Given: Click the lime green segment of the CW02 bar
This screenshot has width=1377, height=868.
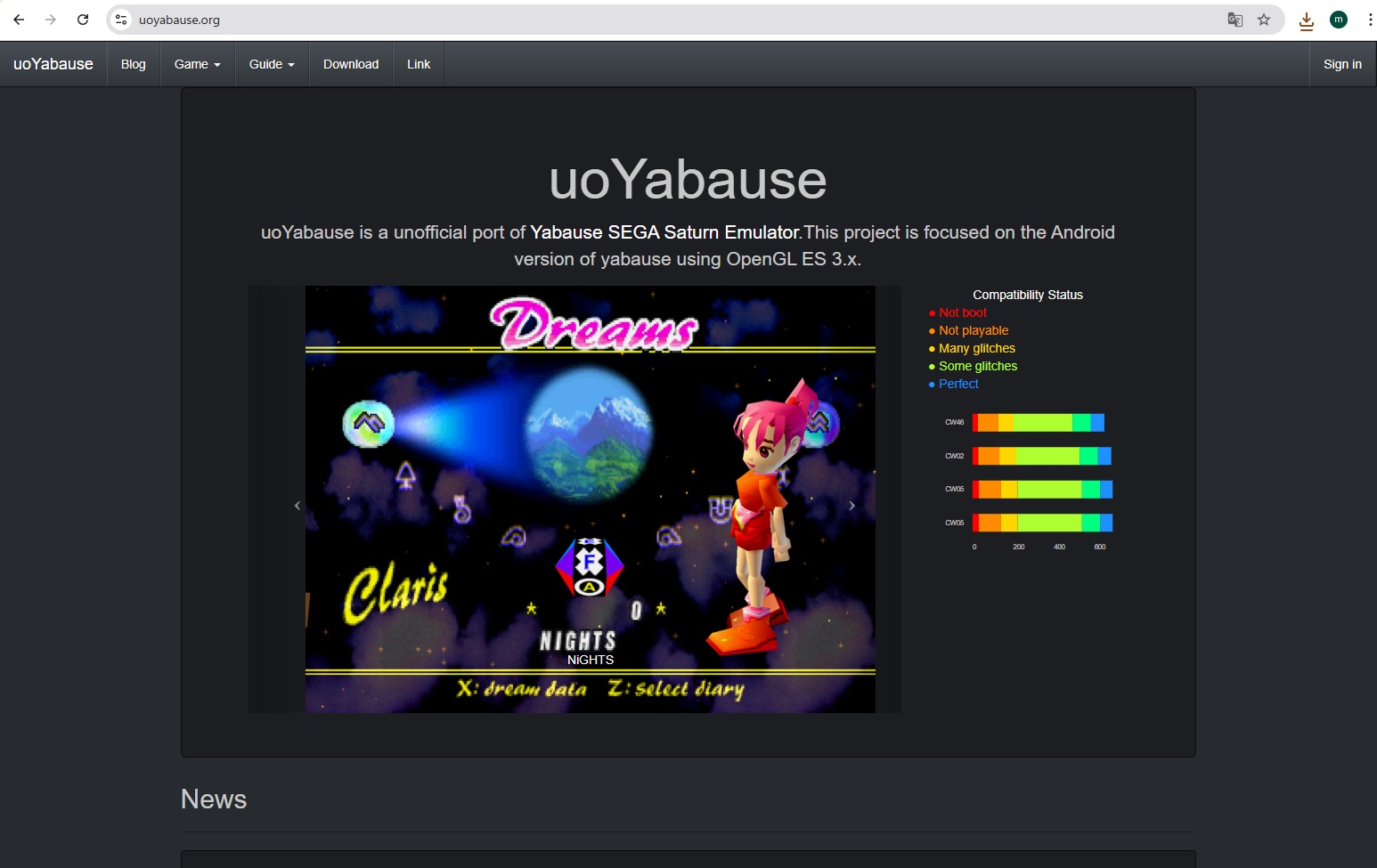Looking at the screenshot, I should coord(1047,456).
